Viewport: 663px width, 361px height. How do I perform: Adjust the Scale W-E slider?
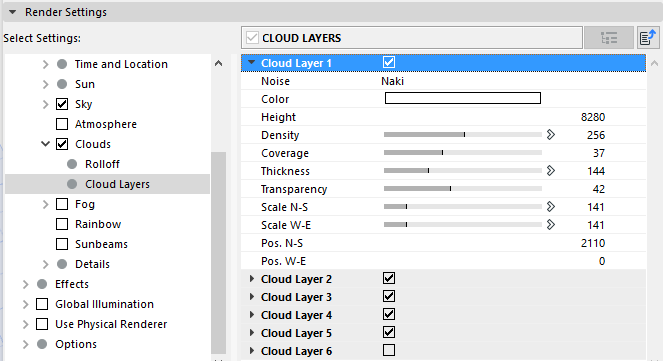463,224
